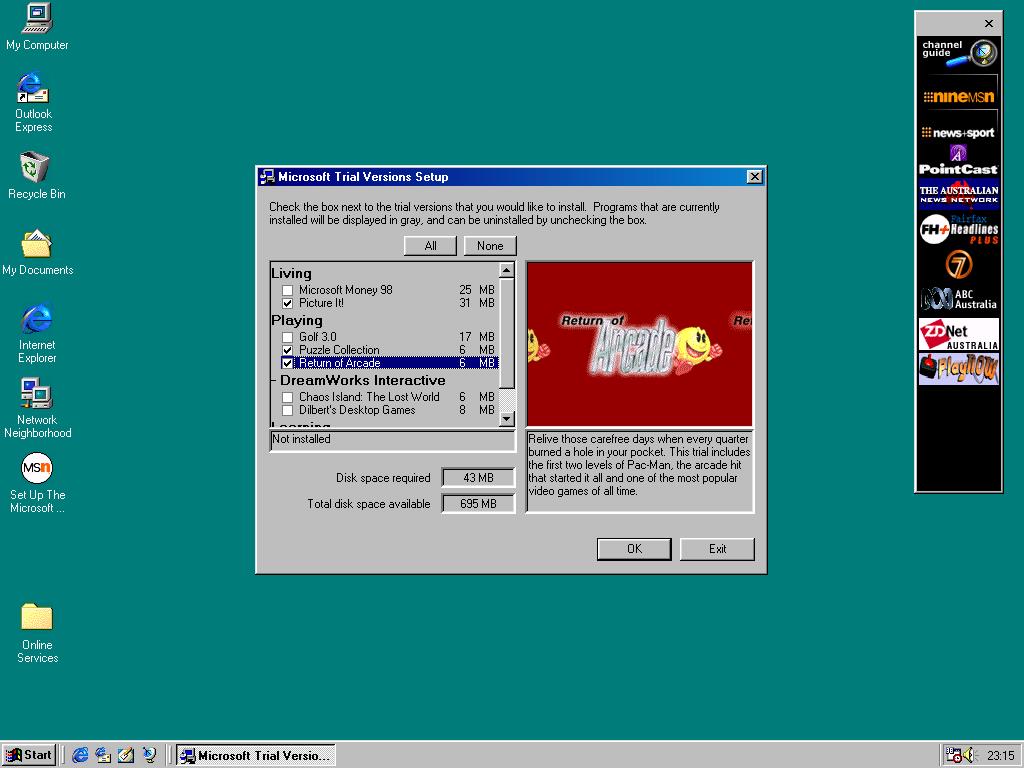Viewport: 1024px width, 768px height.
Task: Open the ABC Australia channel
Action: 958,299
